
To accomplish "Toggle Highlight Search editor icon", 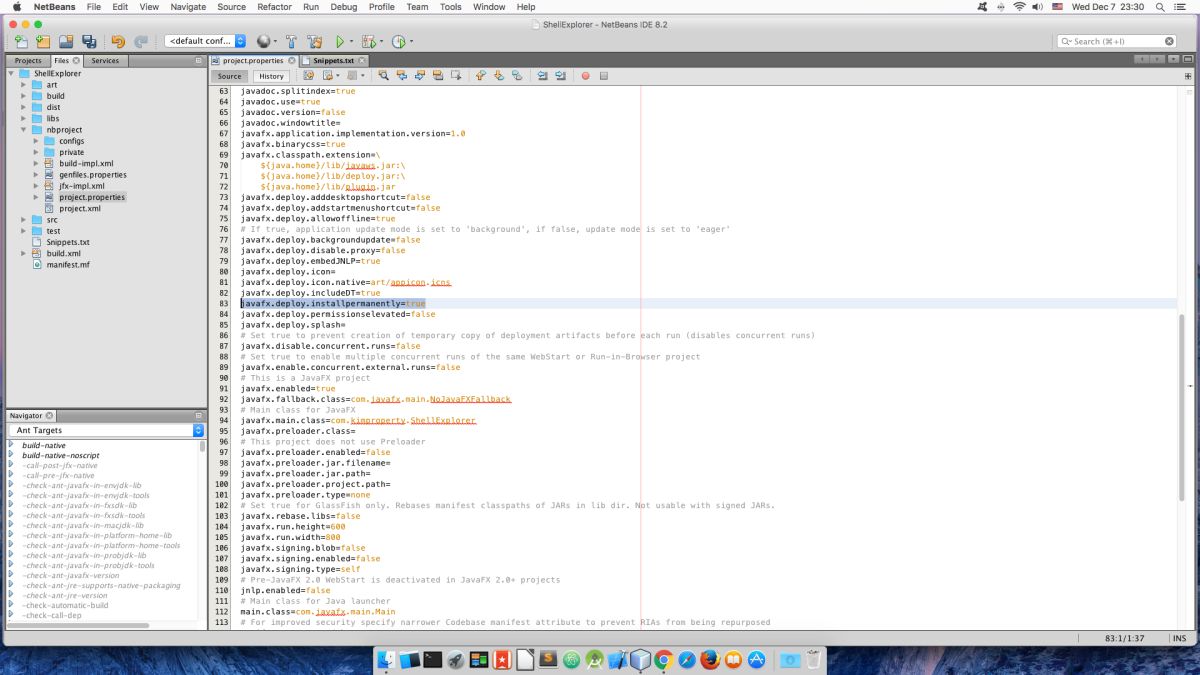I will pyautogui.click(x=438, y=75).
